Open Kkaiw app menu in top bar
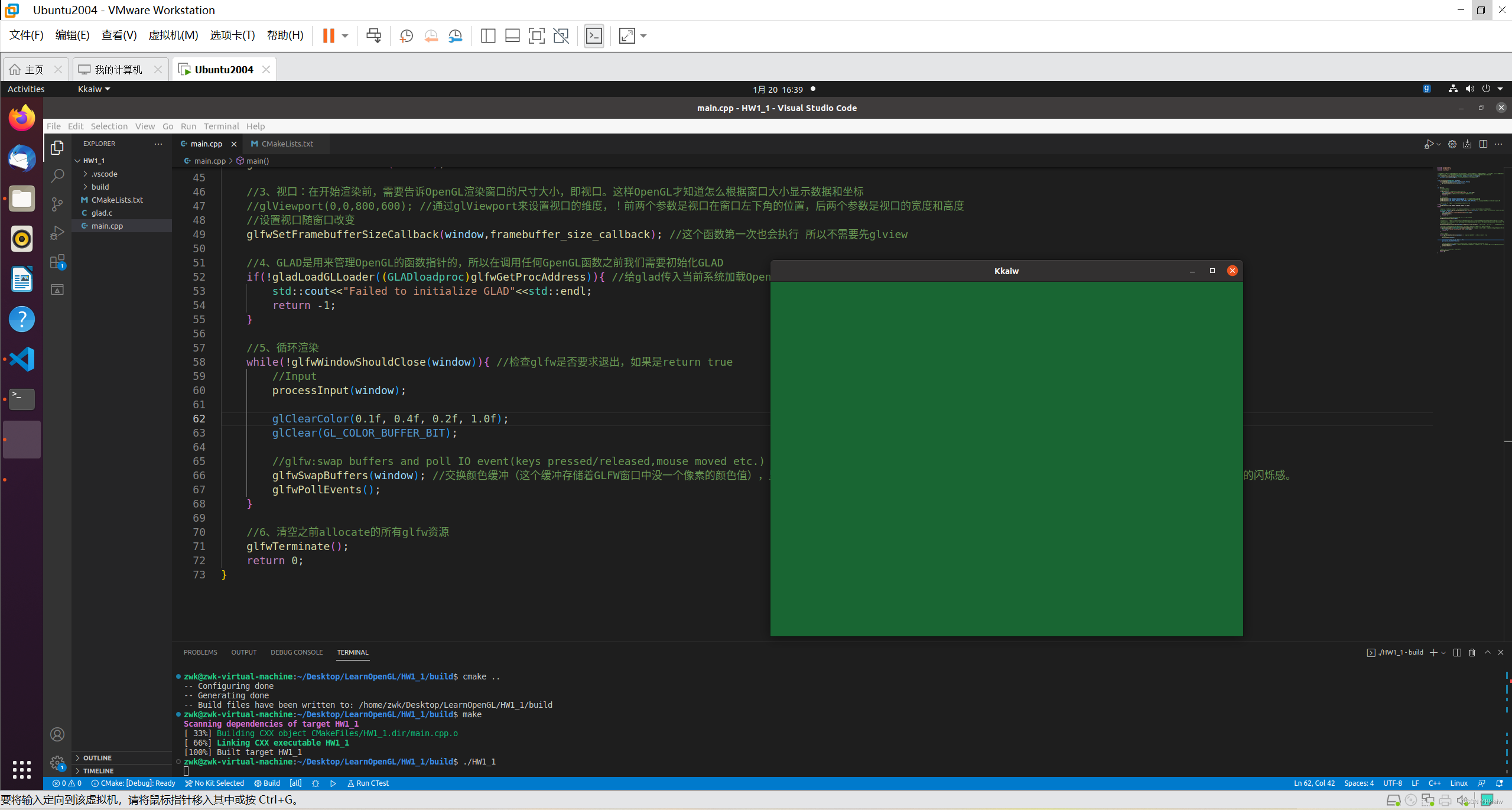Image resolution: width=1512 pixels, height=810 pixels. [x=94, y=89]
